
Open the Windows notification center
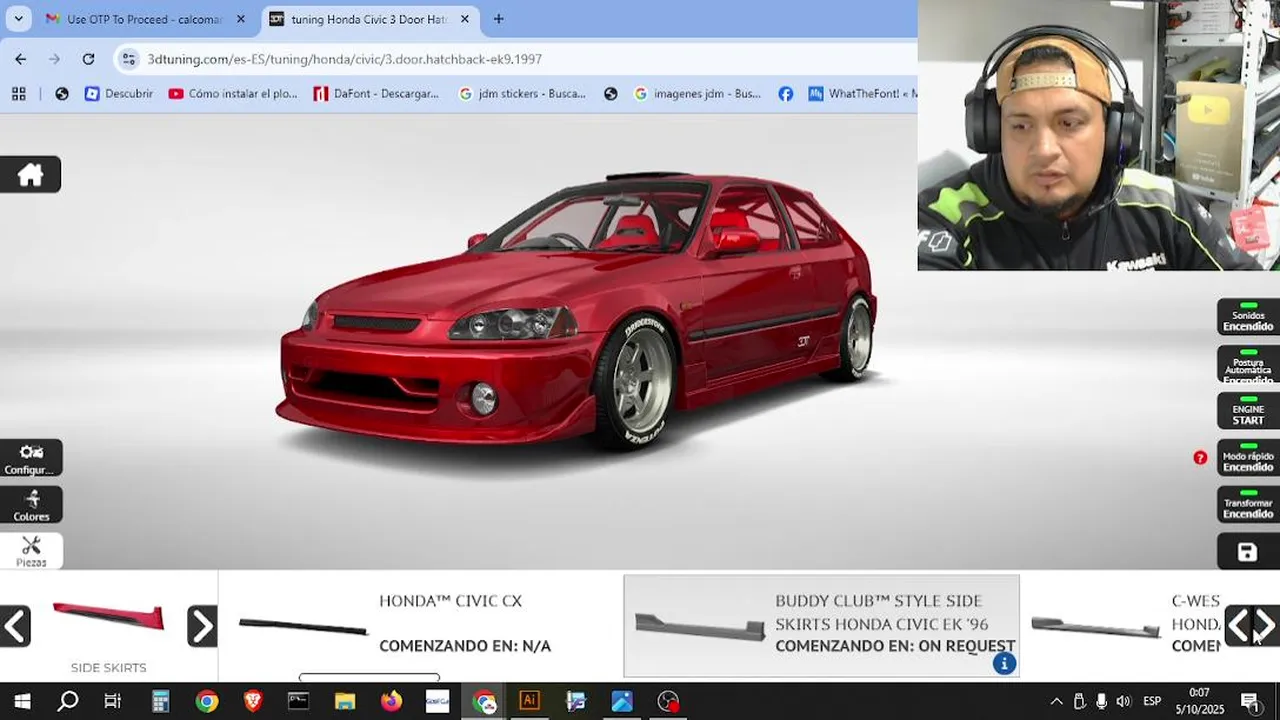click(1250, 701)
